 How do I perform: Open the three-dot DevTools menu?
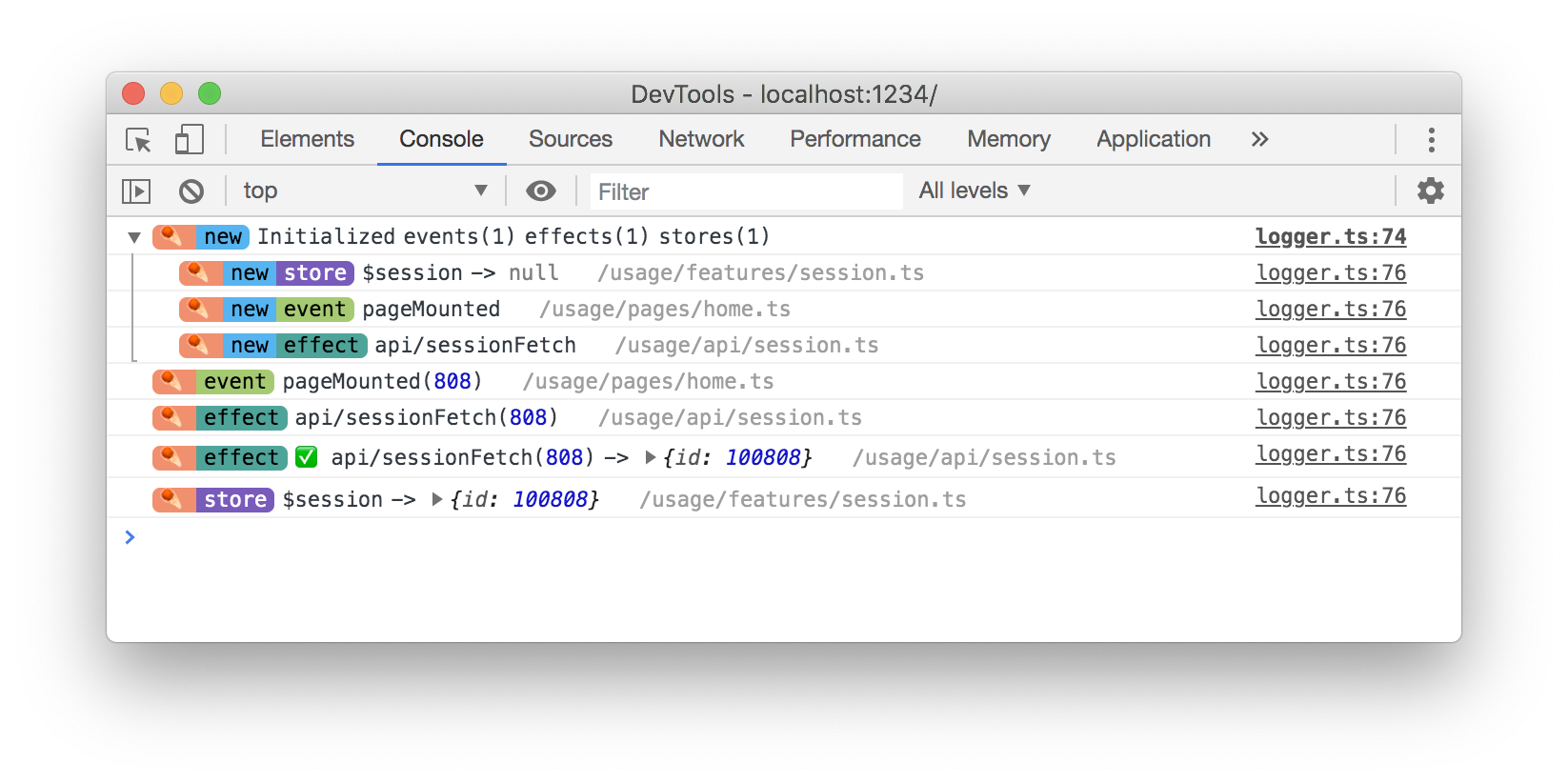(1431, 140)
